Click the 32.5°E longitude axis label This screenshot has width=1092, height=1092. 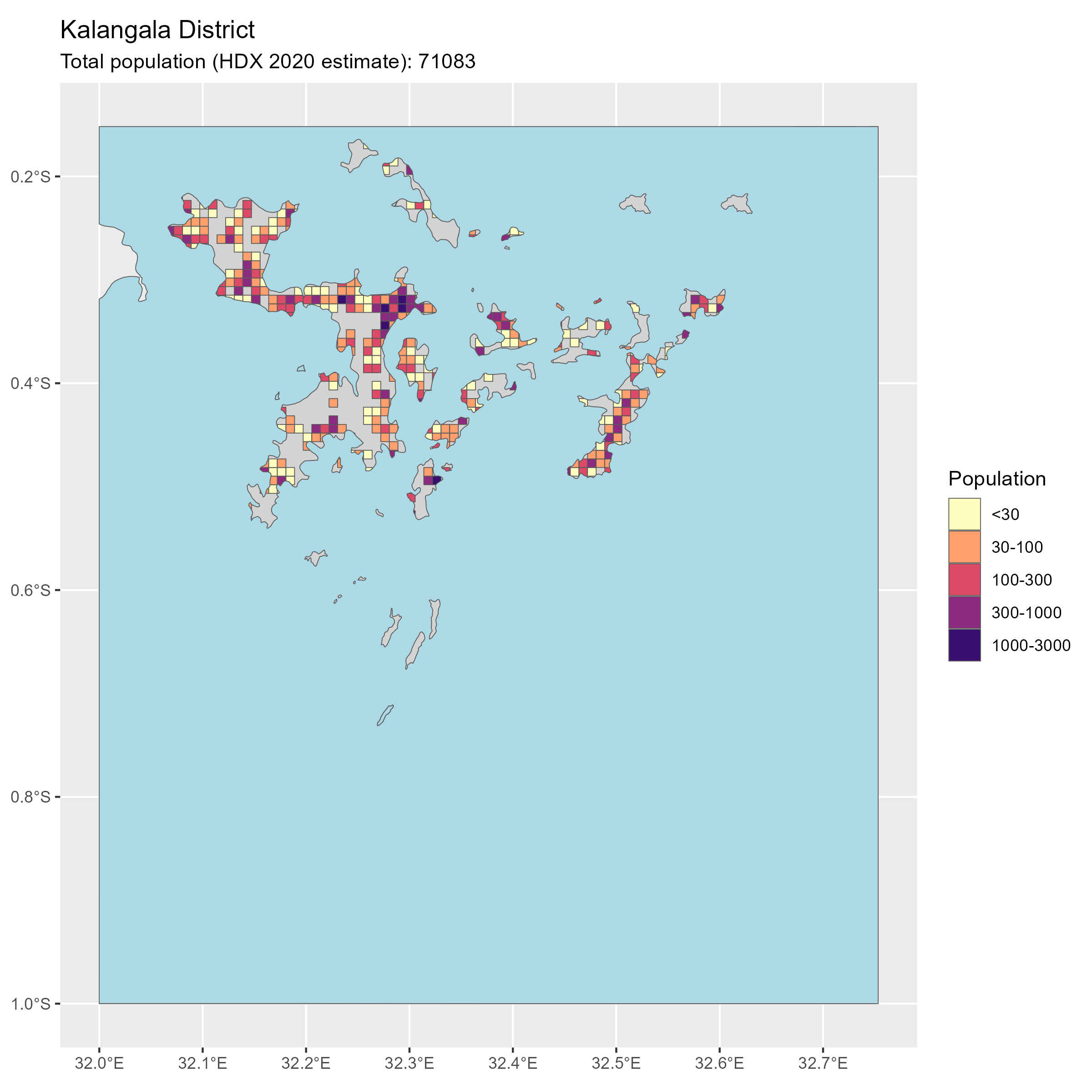[x=616, y=1064]
